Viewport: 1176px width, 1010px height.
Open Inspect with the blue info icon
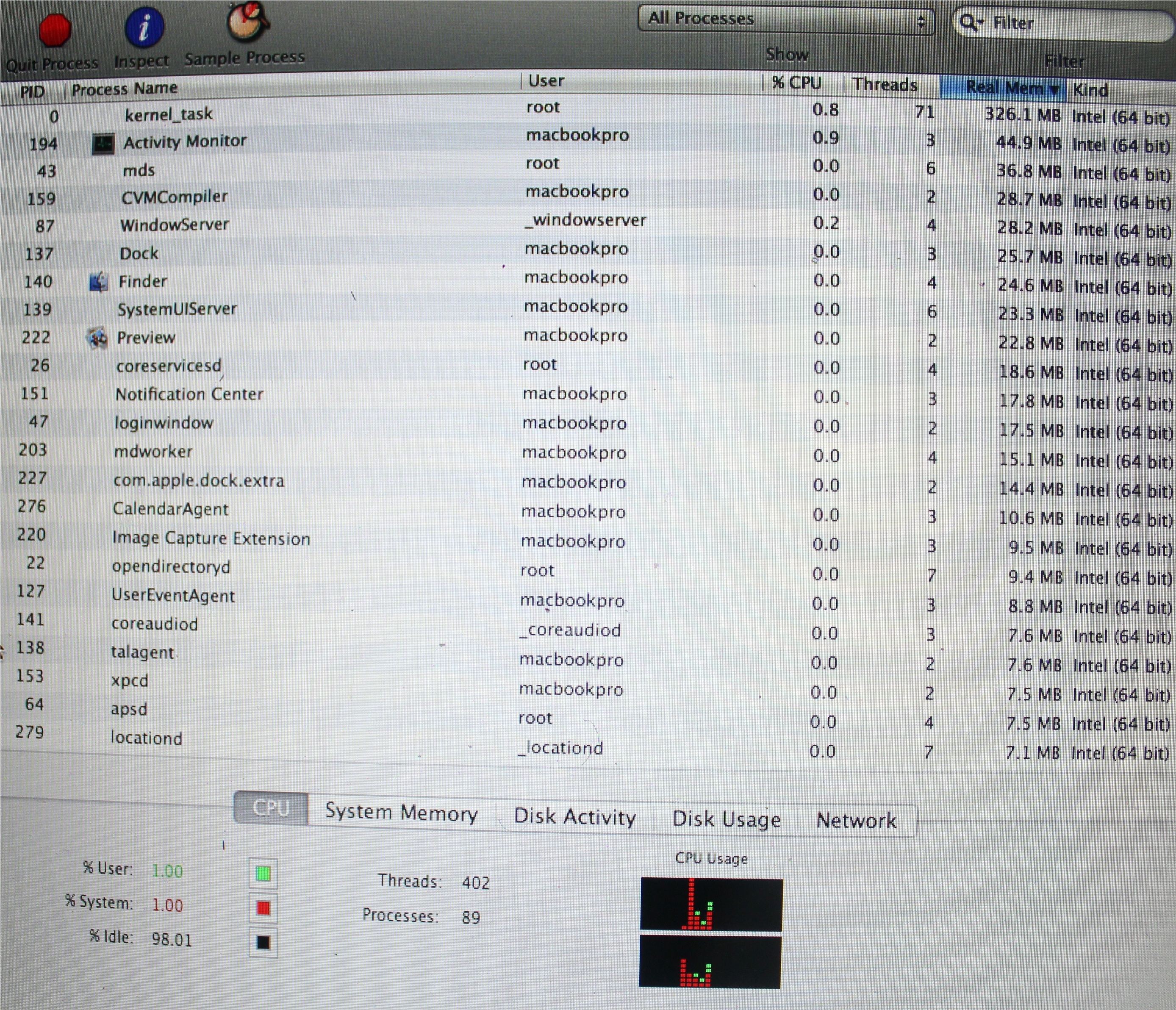coord(144,26)
